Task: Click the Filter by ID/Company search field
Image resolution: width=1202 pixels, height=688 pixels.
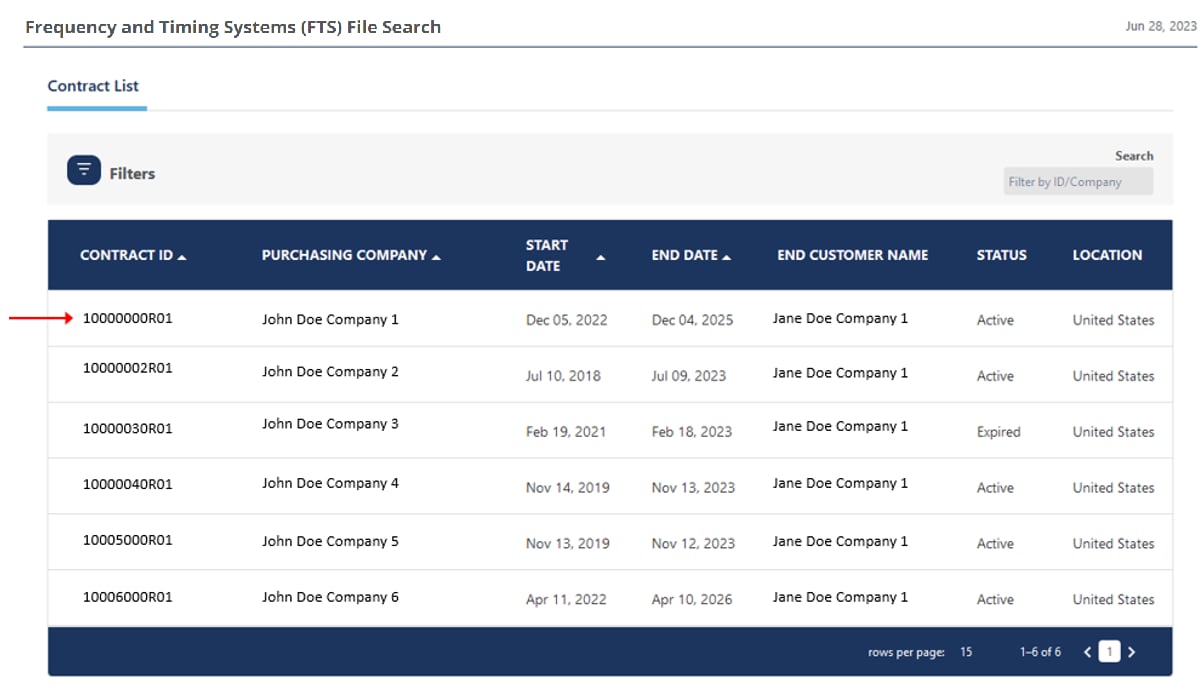Action: coord(1077,182)
